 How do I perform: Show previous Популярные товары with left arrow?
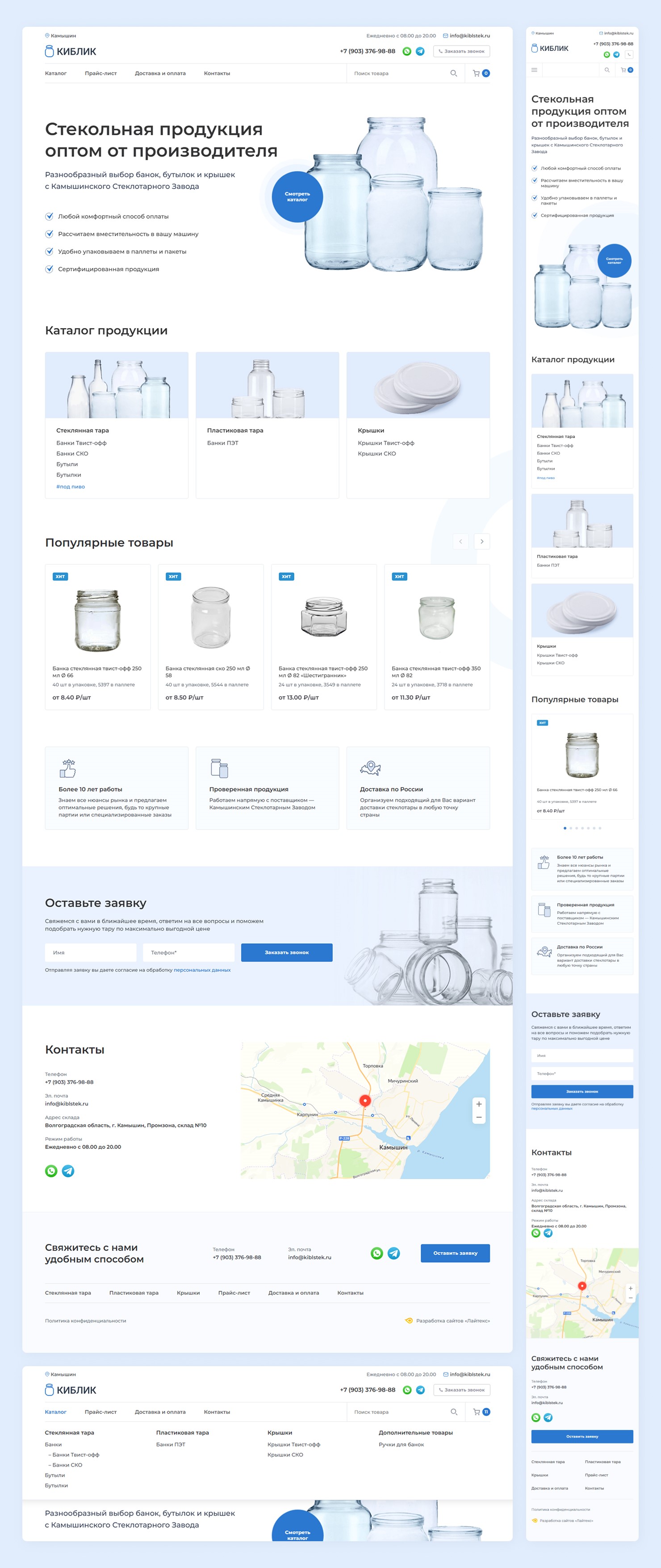point(461,541)
